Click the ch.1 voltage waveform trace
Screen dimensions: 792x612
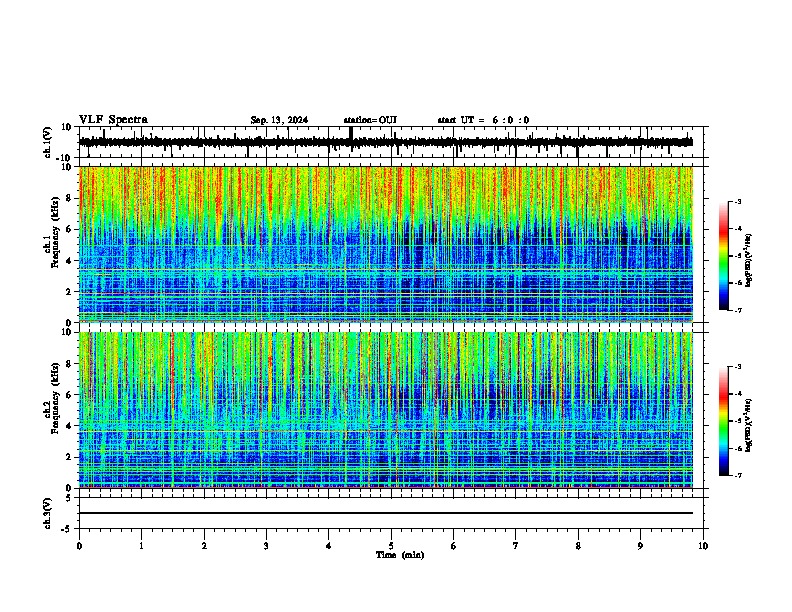(x=386, y=142)
